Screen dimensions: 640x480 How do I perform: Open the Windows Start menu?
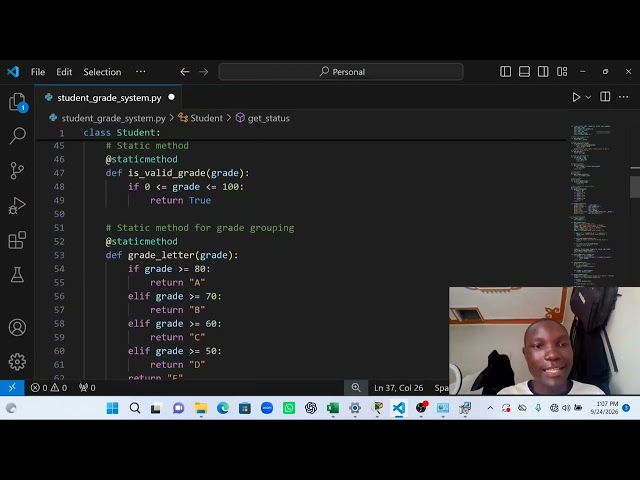click(112, 408)
